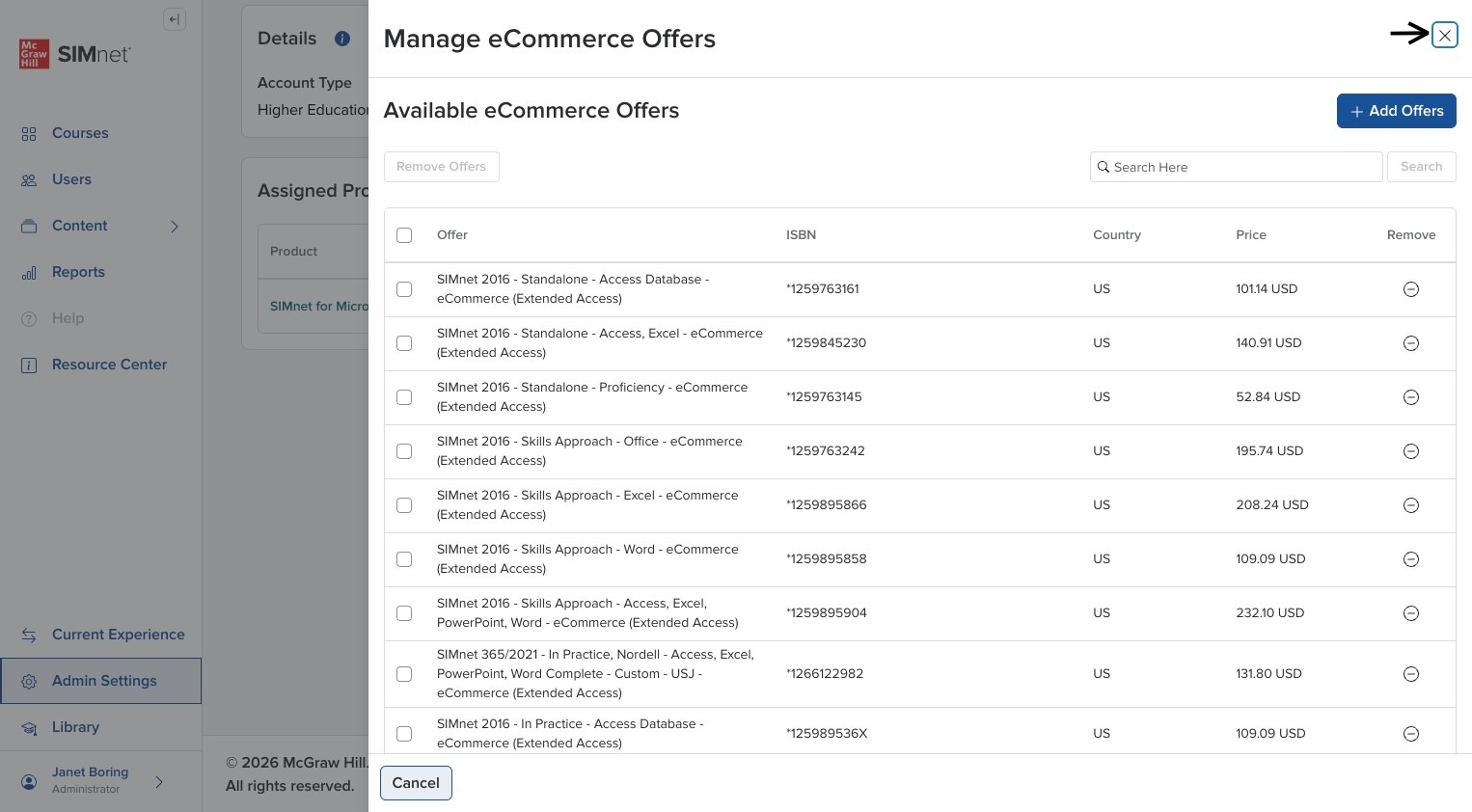Open Users in the sidebar
Viewport: 1472px width, 812px height.
[71, 179]
